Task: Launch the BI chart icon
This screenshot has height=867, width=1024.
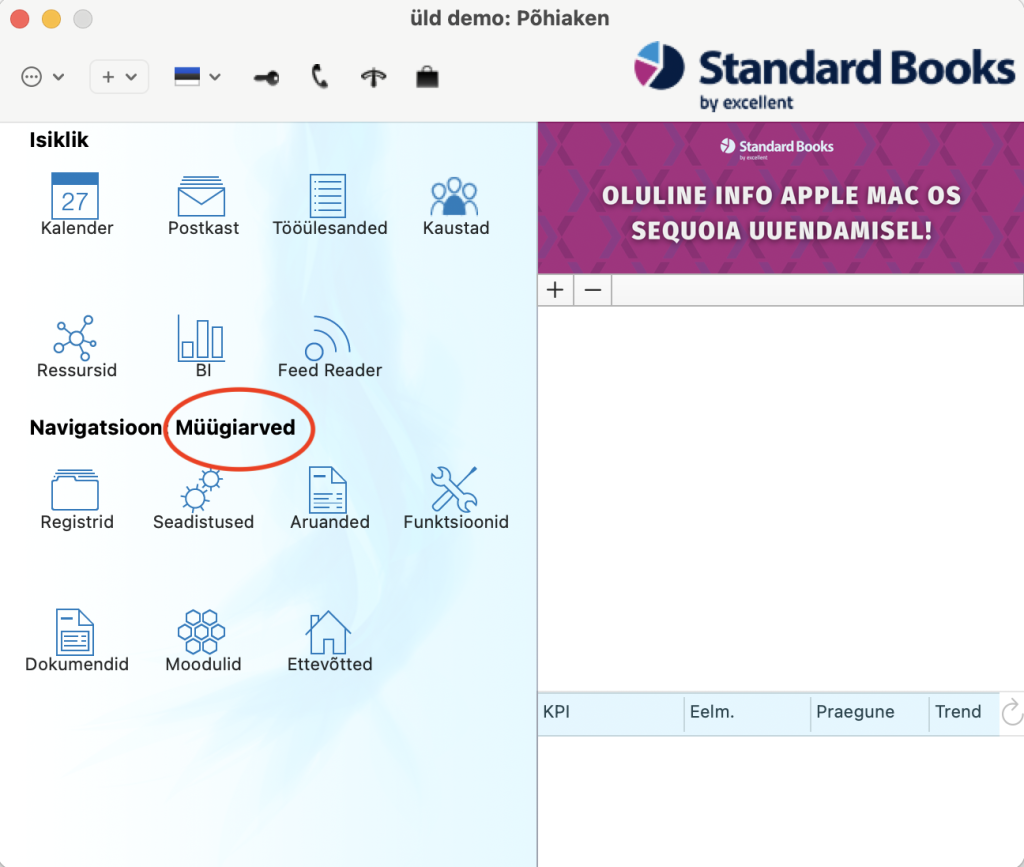Action: [x=202, y=338]
